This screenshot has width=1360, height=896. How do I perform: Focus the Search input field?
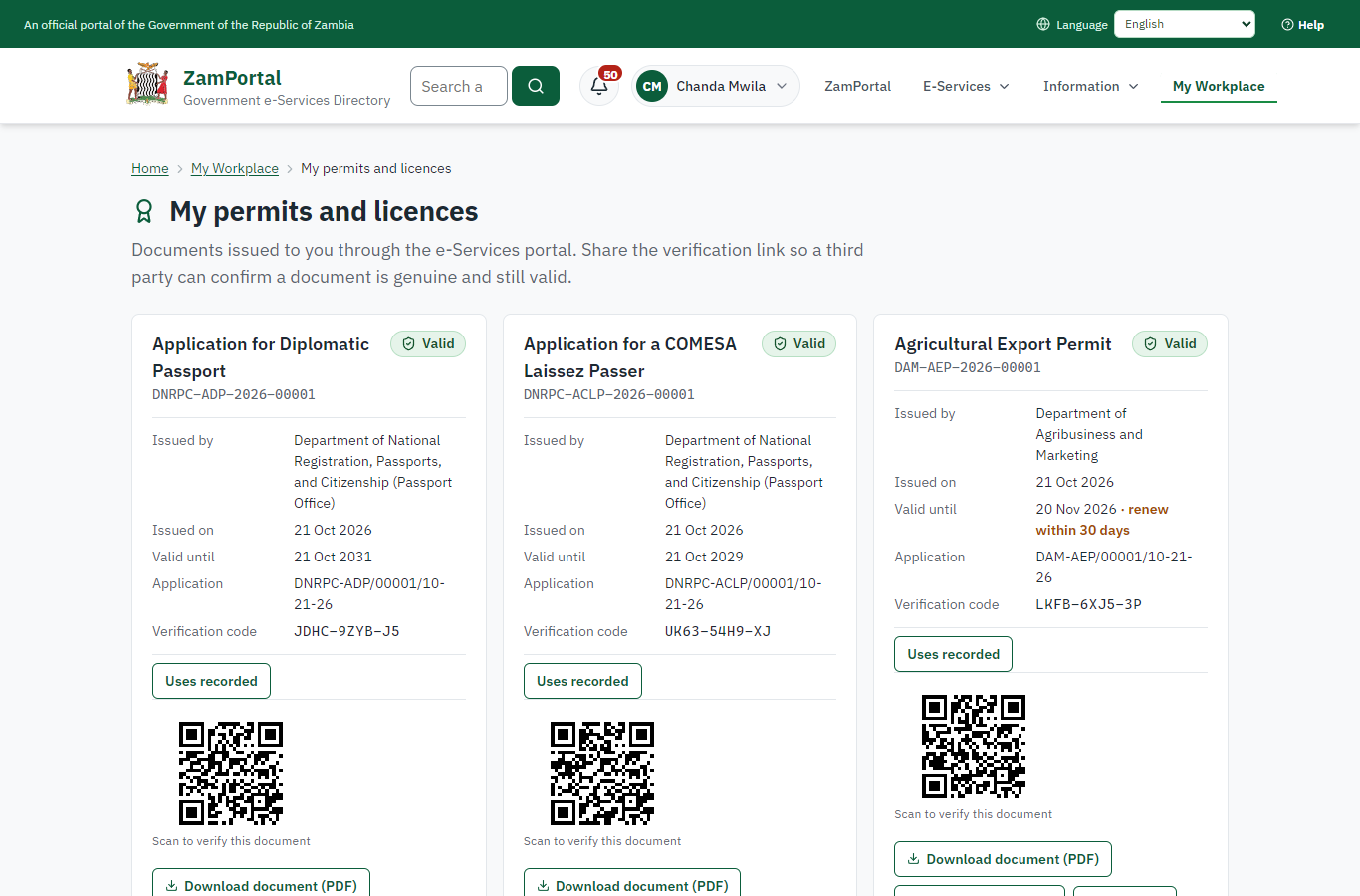click(459, 86)
